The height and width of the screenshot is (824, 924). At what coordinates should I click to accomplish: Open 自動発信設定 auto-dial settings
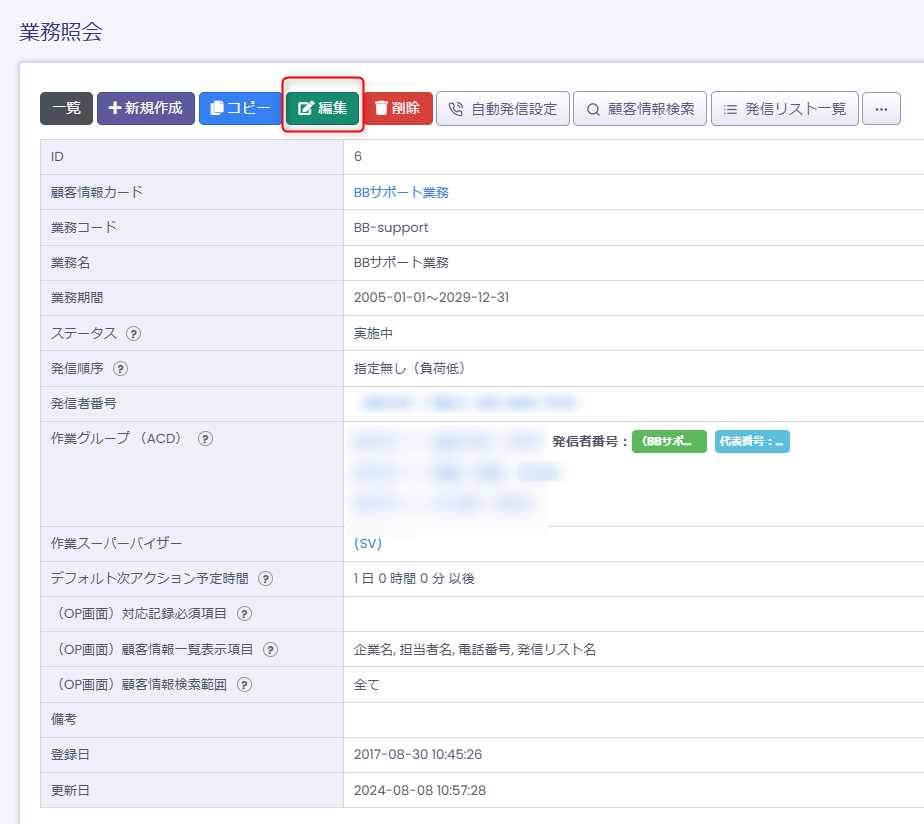(502, 109)
